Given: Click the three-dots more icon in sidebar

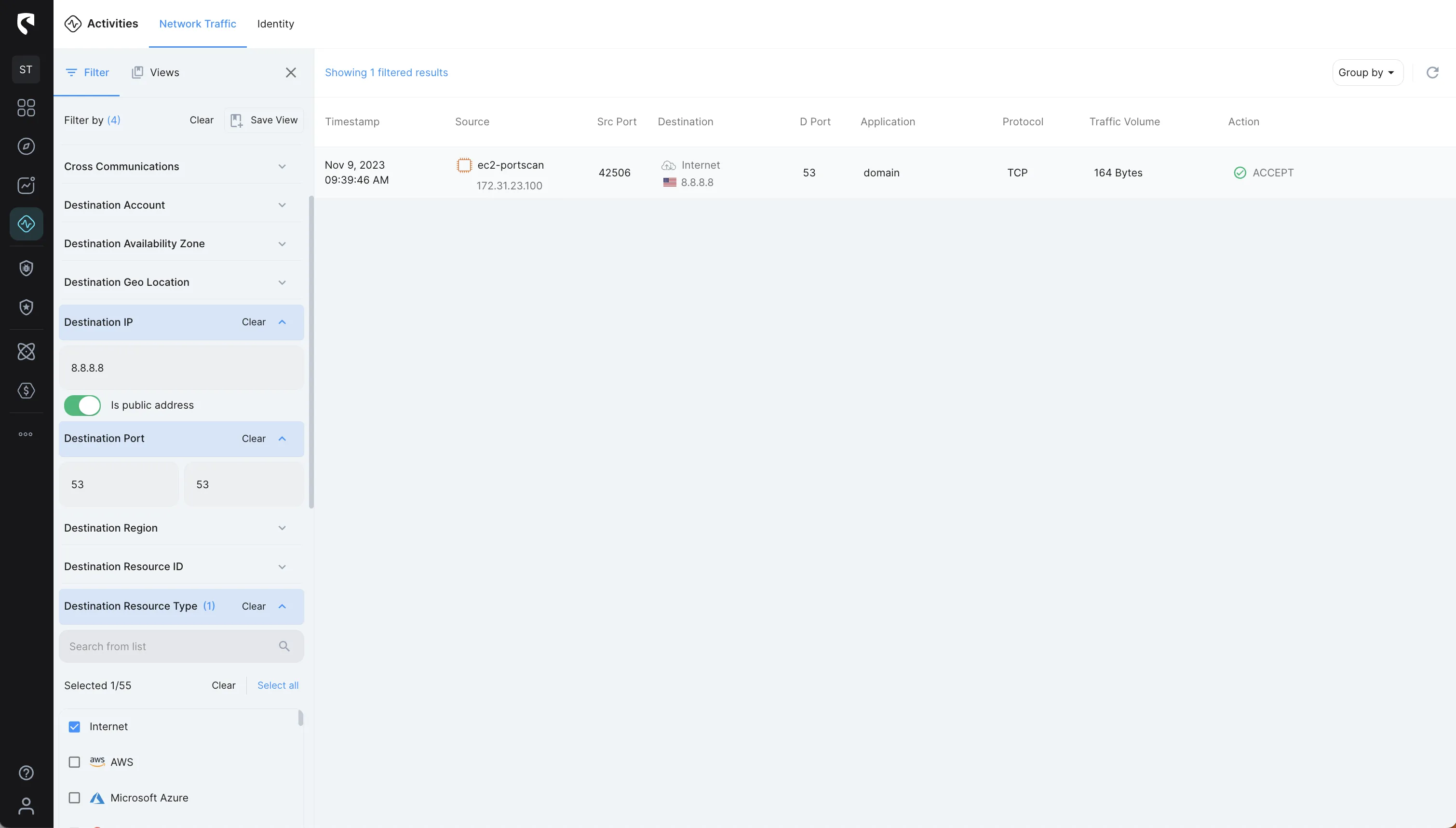Looking at the screenshot, I should tap(26, 434).
